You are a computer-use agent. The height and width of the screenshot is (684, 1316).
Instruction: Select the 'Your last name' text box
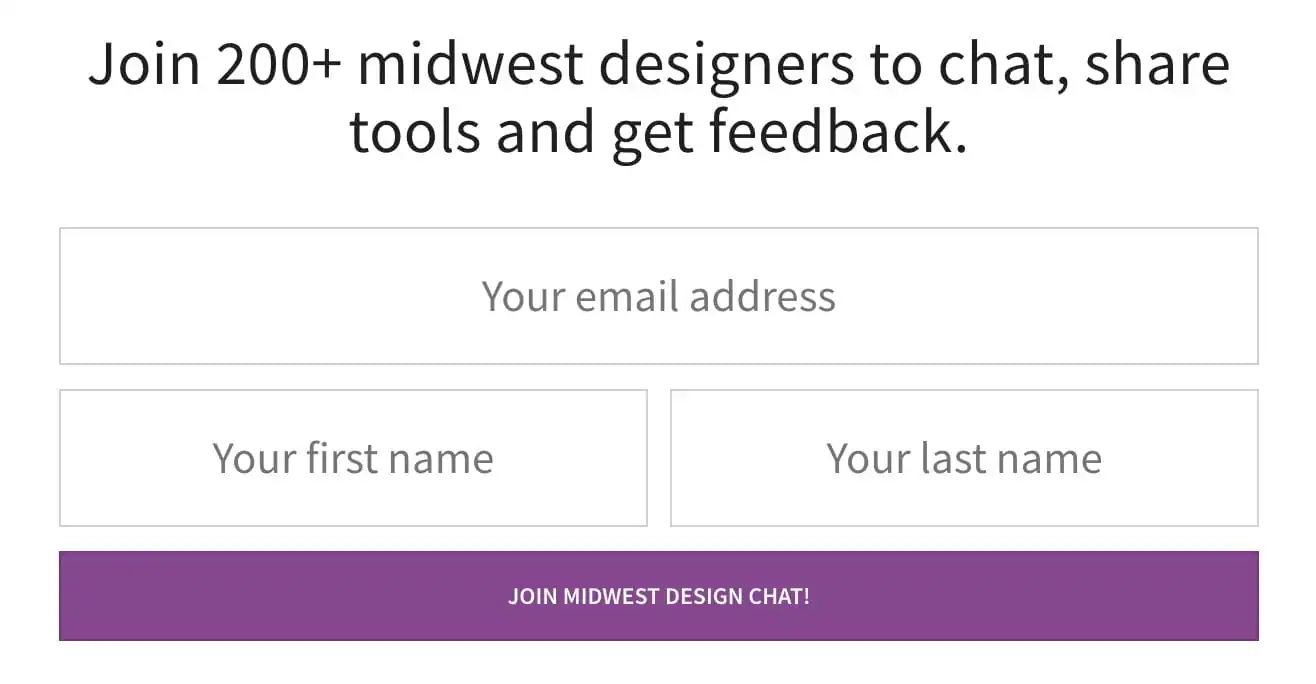pyautogui.click(x=964, y=458)
